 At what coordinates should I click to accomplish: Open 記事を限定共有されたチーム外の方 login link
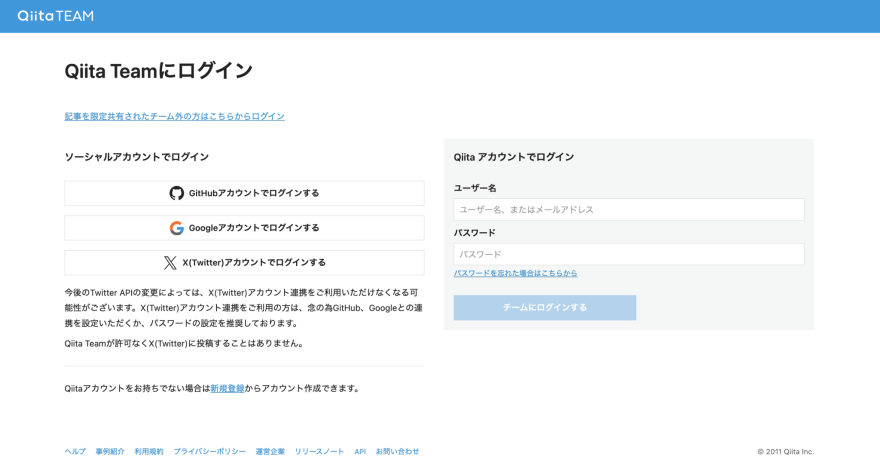(x=175, y=116)
